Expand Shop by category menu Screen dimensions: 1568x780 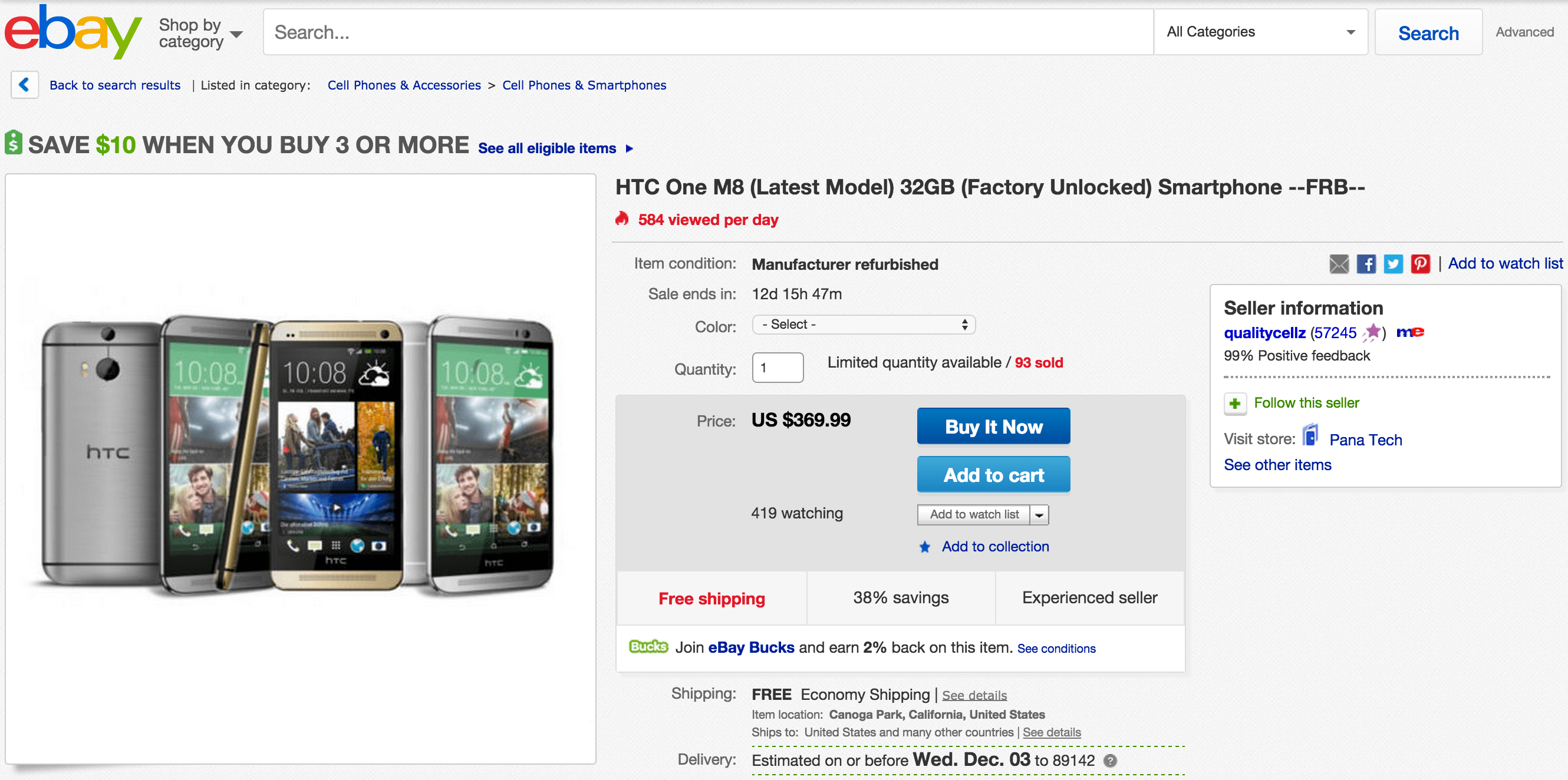click(200, 33)
